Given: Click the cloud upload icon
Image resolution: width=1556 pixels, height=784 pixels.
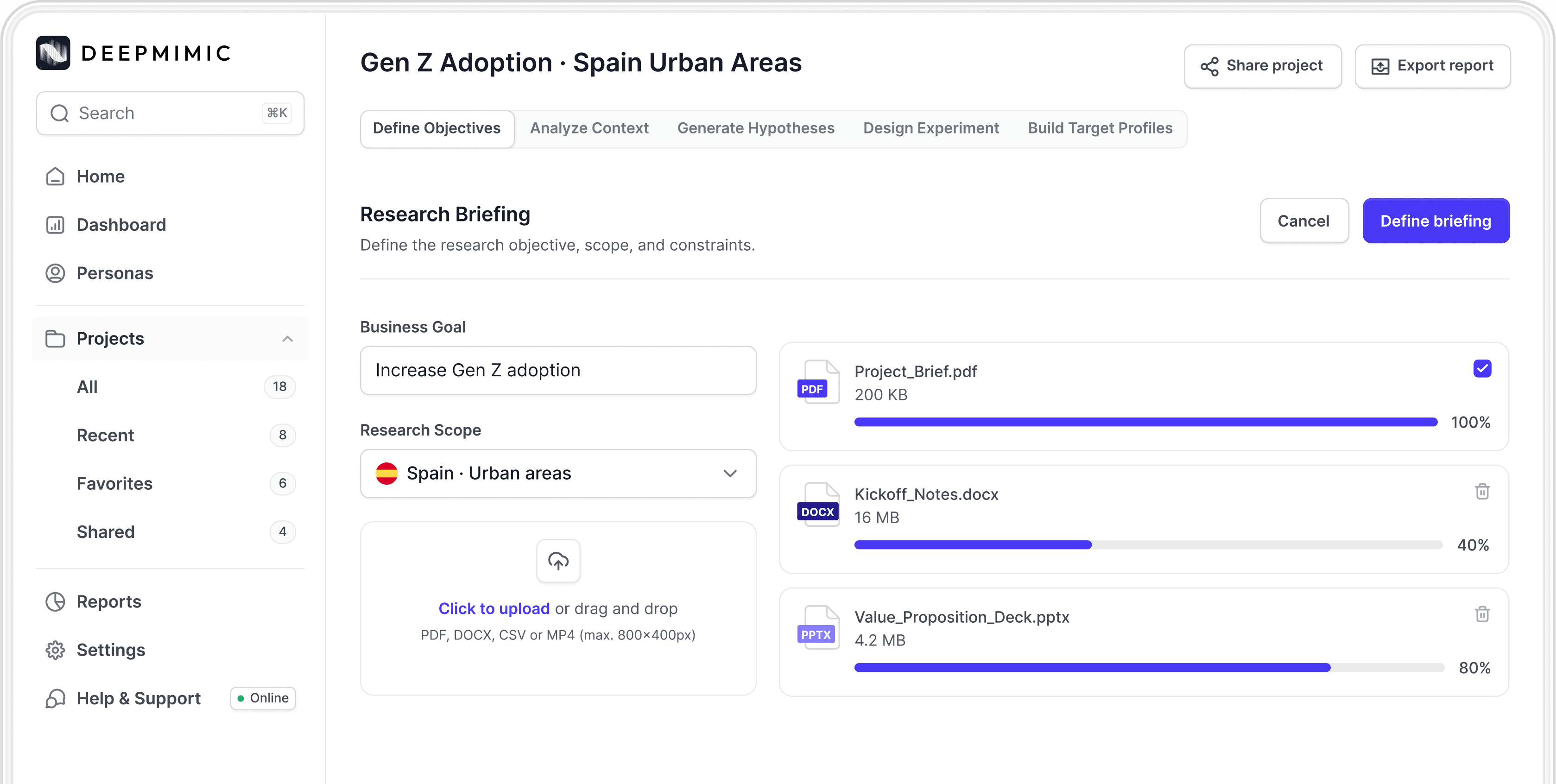Looking at the screenshot, I should [557, 561].
